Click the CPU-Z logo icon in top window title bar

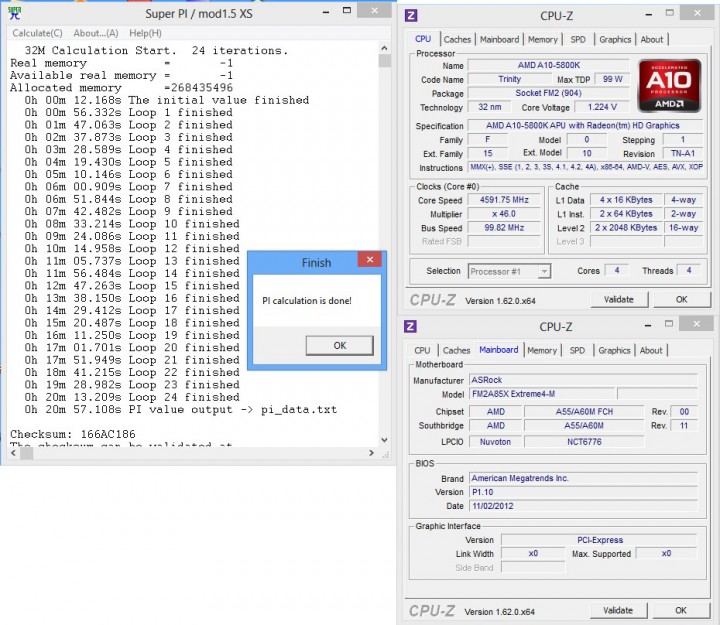click(x=411, y=16)
